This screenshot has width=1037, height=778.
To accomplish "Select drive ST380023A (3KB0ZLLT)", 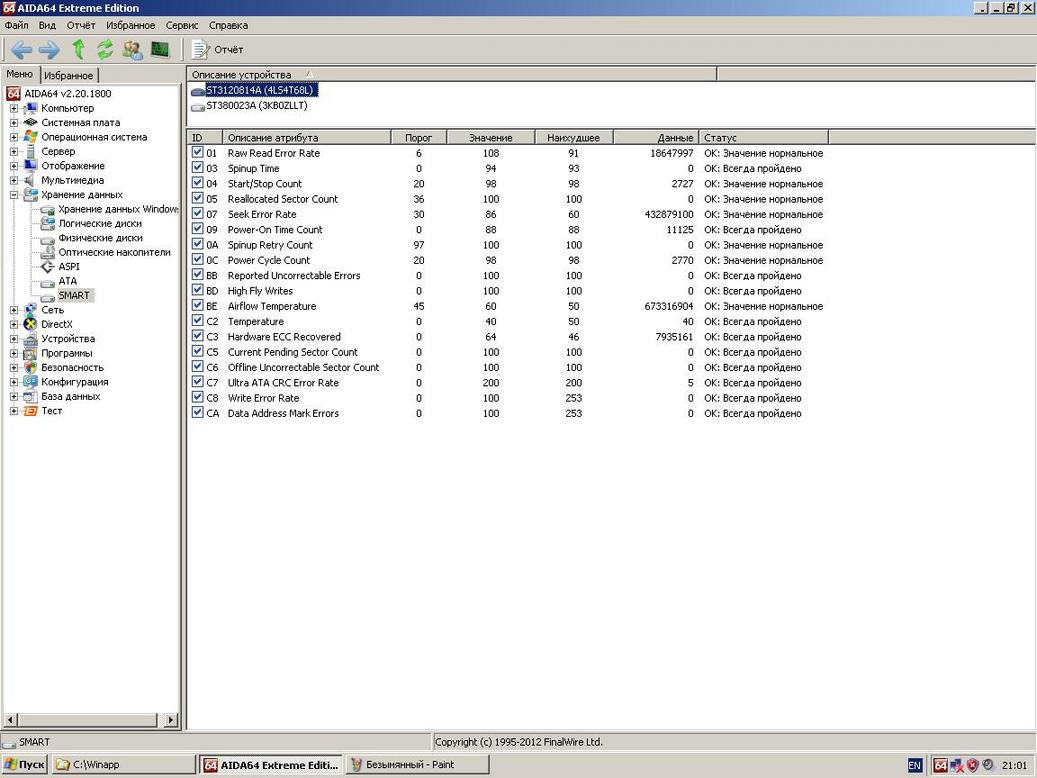I will (x=257, y=105).
